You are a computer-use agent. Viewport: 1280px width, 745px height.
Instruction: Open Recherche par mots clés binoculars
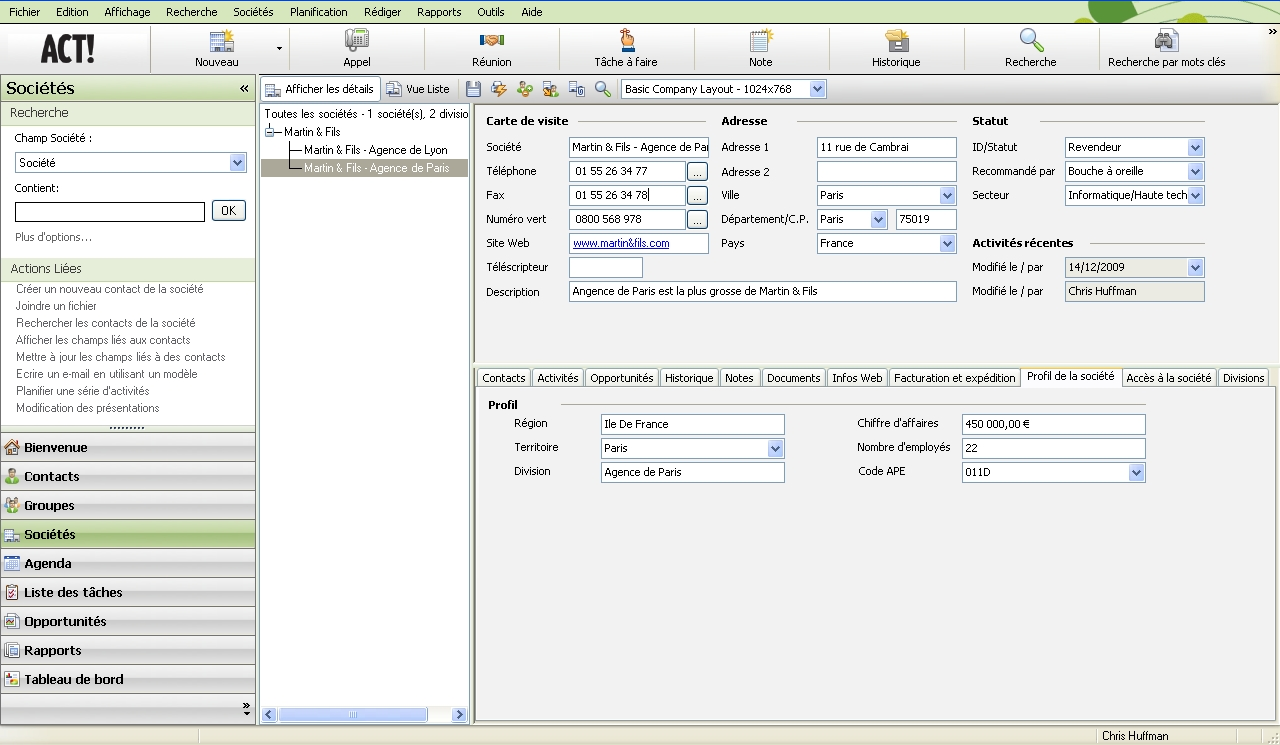(x=1166, y=41)
